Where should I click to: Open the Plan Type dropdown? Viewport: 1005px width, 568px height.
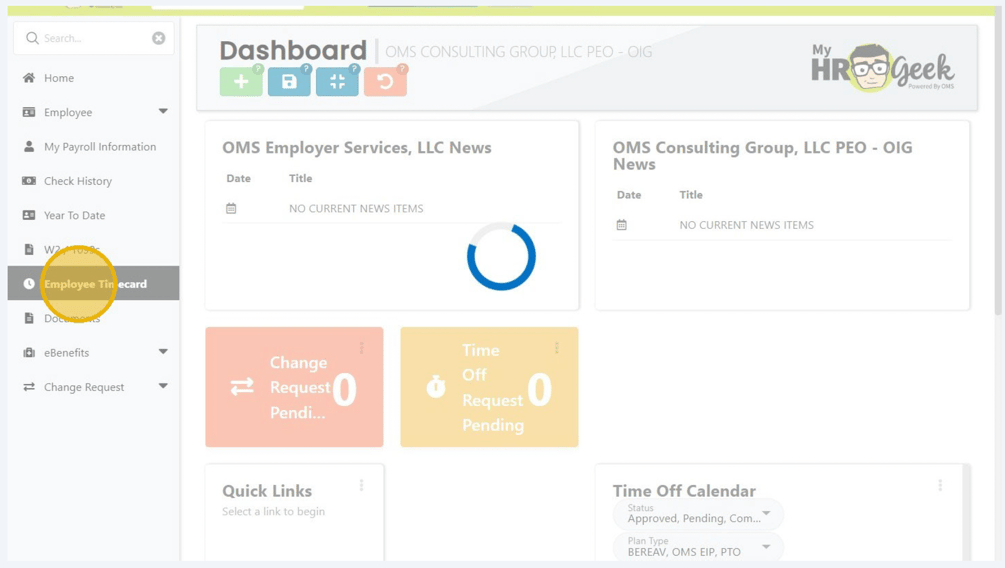point(699,547)
